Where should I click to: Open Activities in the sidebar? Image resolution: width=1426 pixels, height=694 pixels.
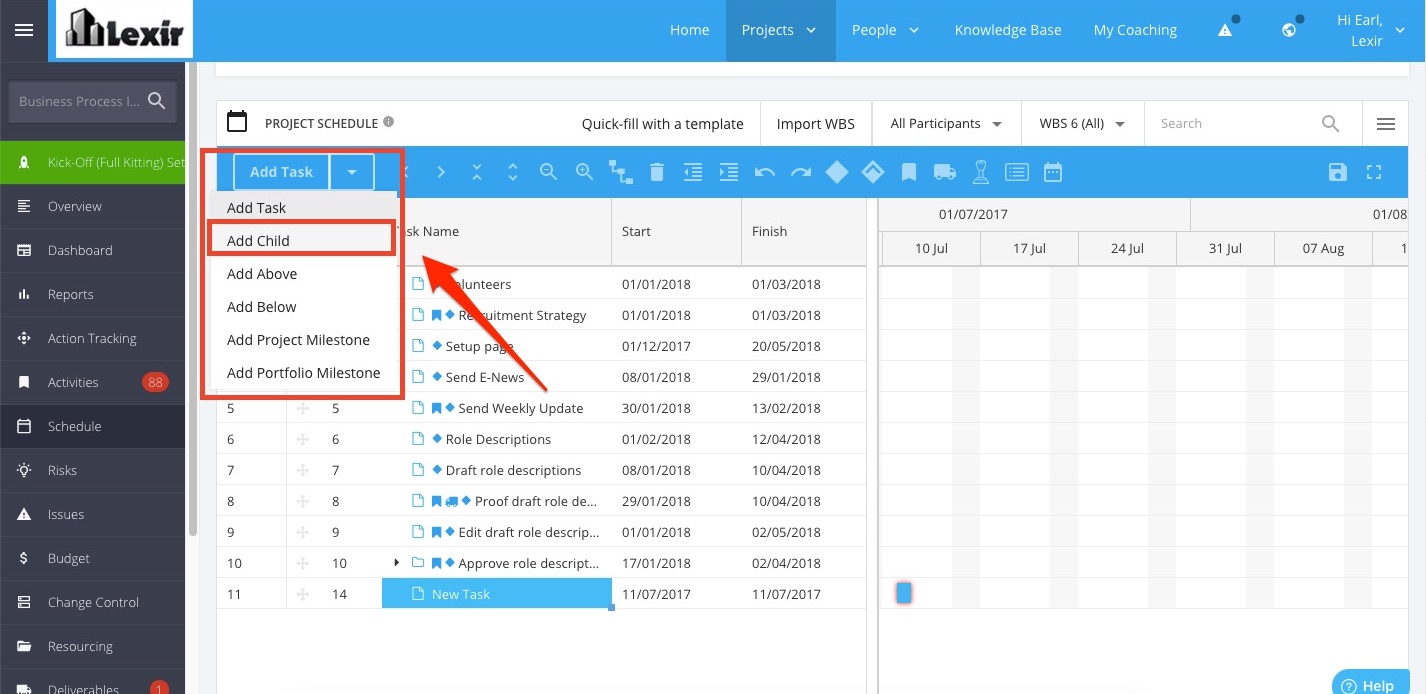[x=92, y=382]
